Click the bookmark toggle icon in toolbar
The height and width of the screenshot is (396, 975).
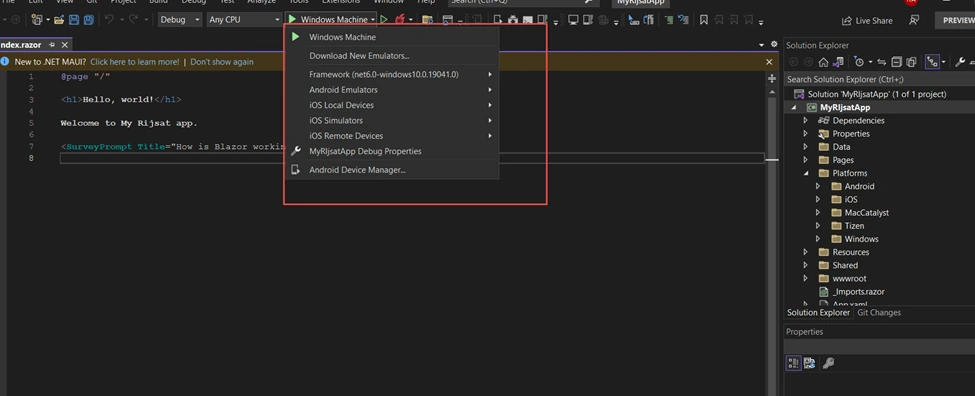(x=704, y=20)
